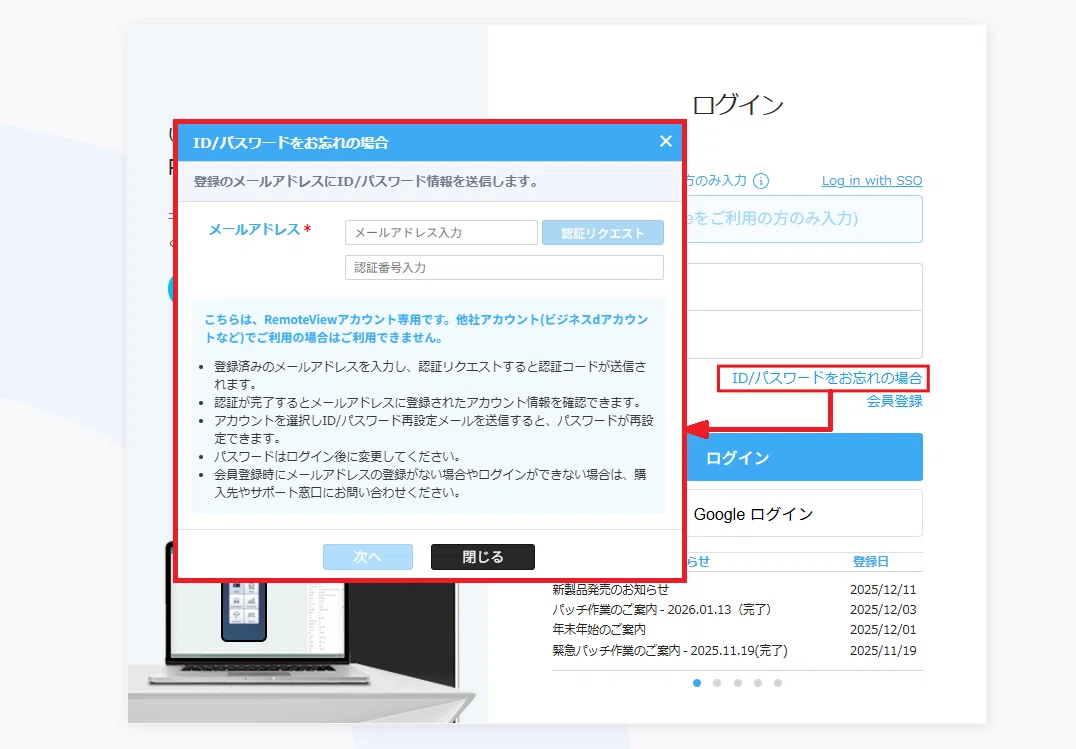Click the 認証リクエスト button
Viewport: 1076px width, 749px height.
[602, 232]
